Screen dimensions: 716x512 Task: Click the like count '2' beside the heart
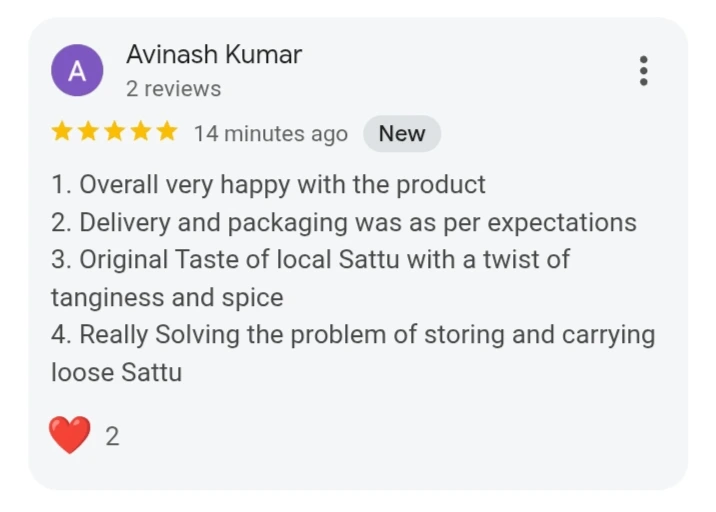(x=112, y=436)
